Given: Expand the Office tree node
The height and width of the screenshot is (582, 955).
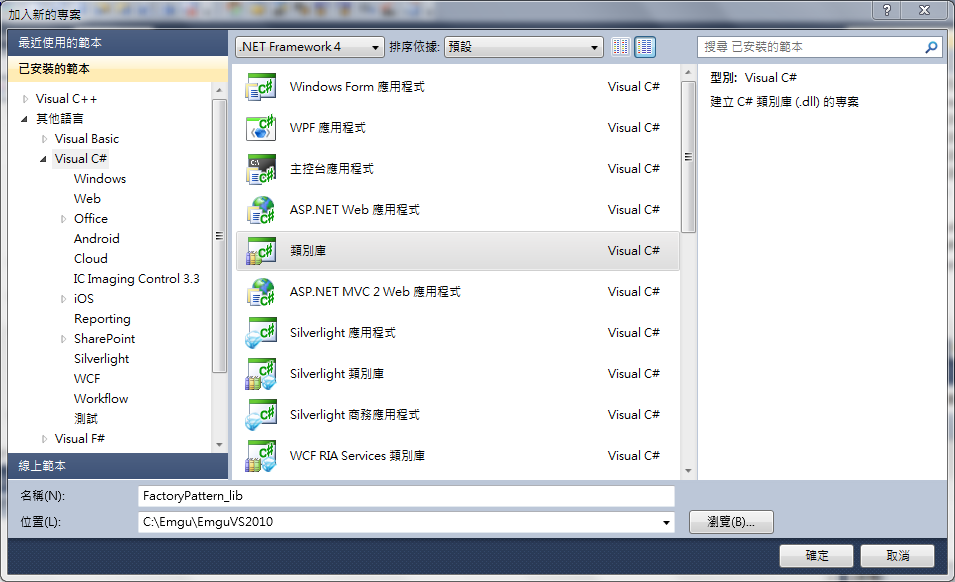Looking at the screenshot, I should coord(63,219).
